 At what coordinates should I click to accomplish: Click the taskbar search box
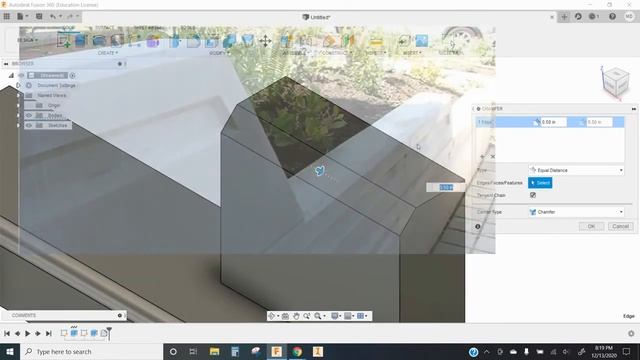click(x=91, y=351)
